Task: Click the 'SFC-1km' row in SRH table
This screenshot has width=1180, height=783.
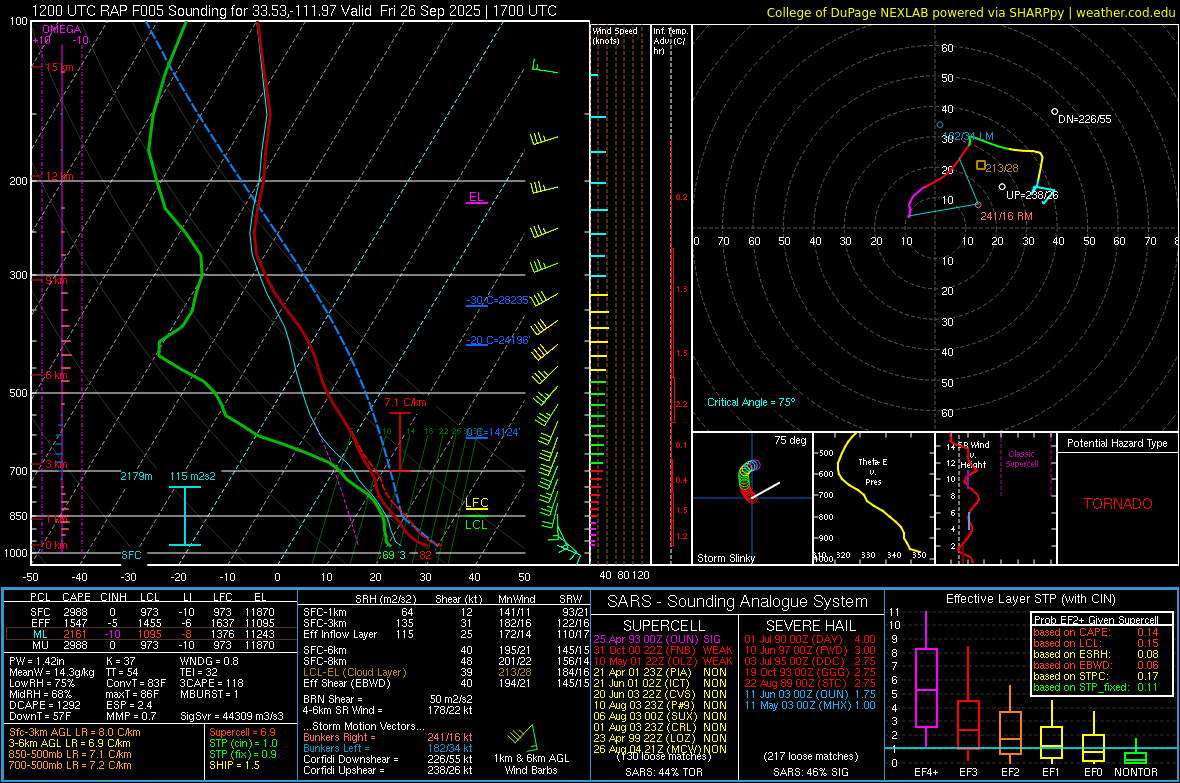Action: [x=446, y=612]
